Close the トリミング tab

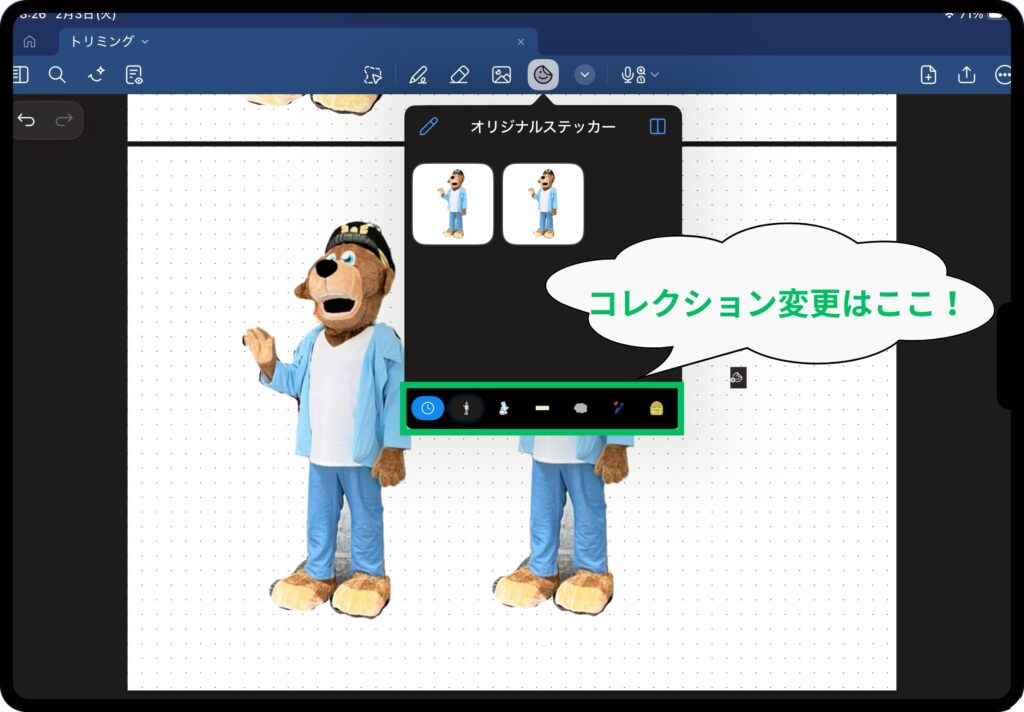tap(520, 42)
